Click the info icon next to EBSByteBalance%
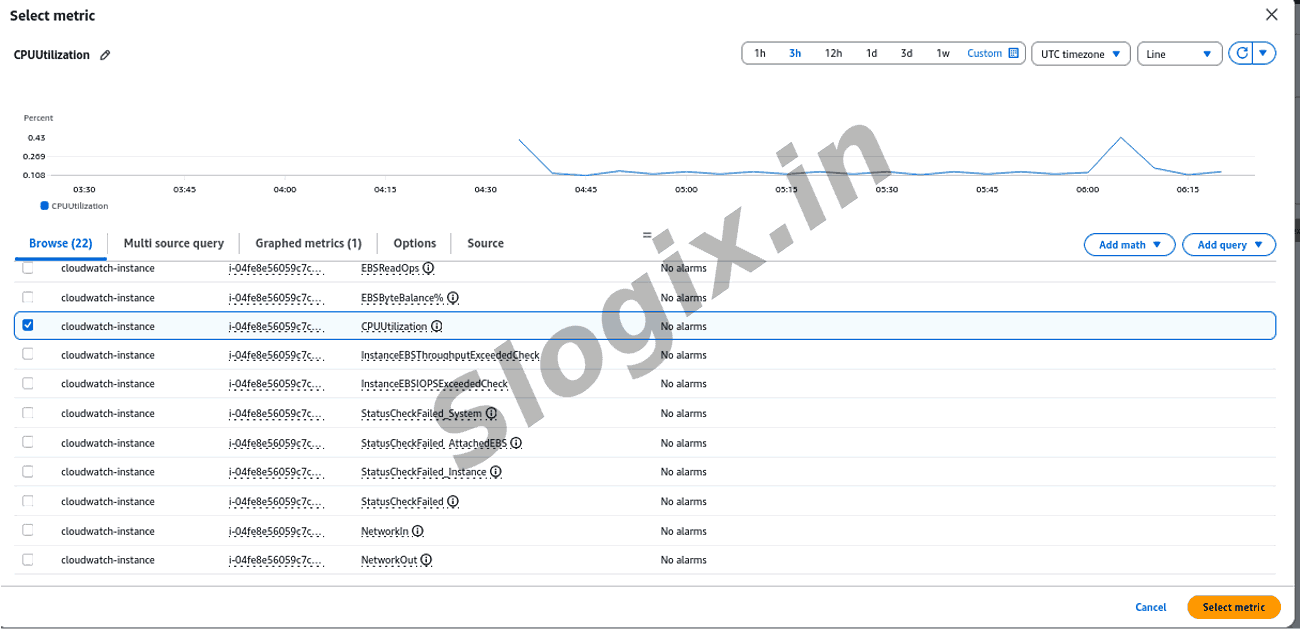The height and width of the screenshot is (630, 1300). (453, 298)
